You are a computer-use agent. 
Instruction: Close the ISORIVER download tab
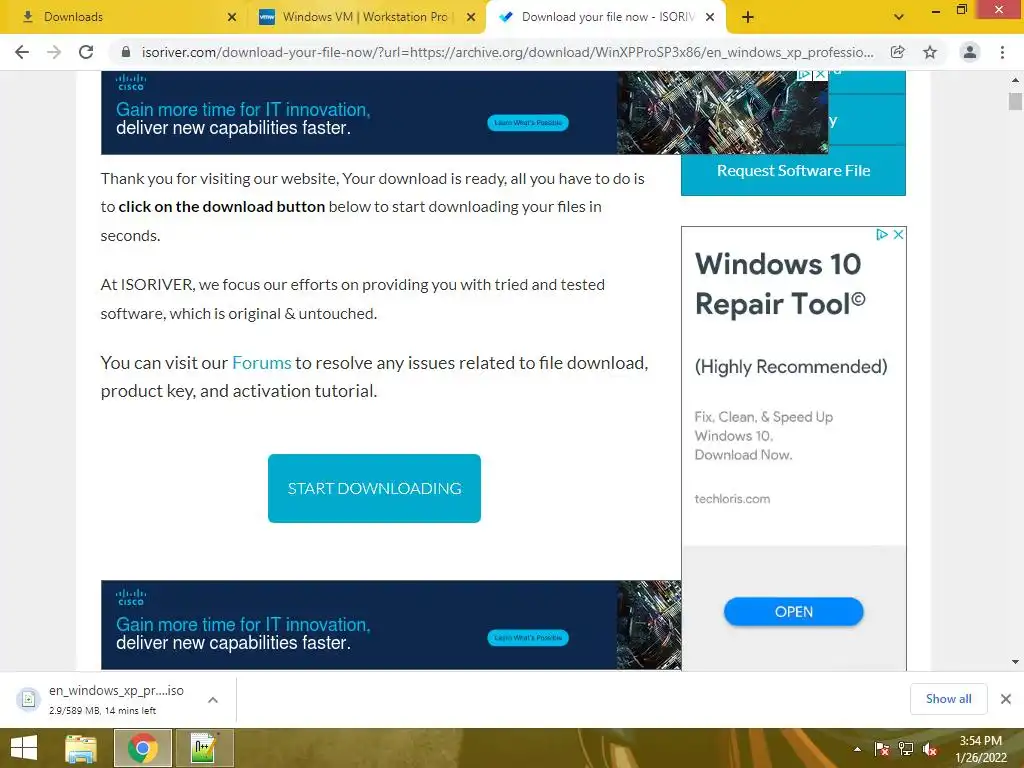click(710, 17)
